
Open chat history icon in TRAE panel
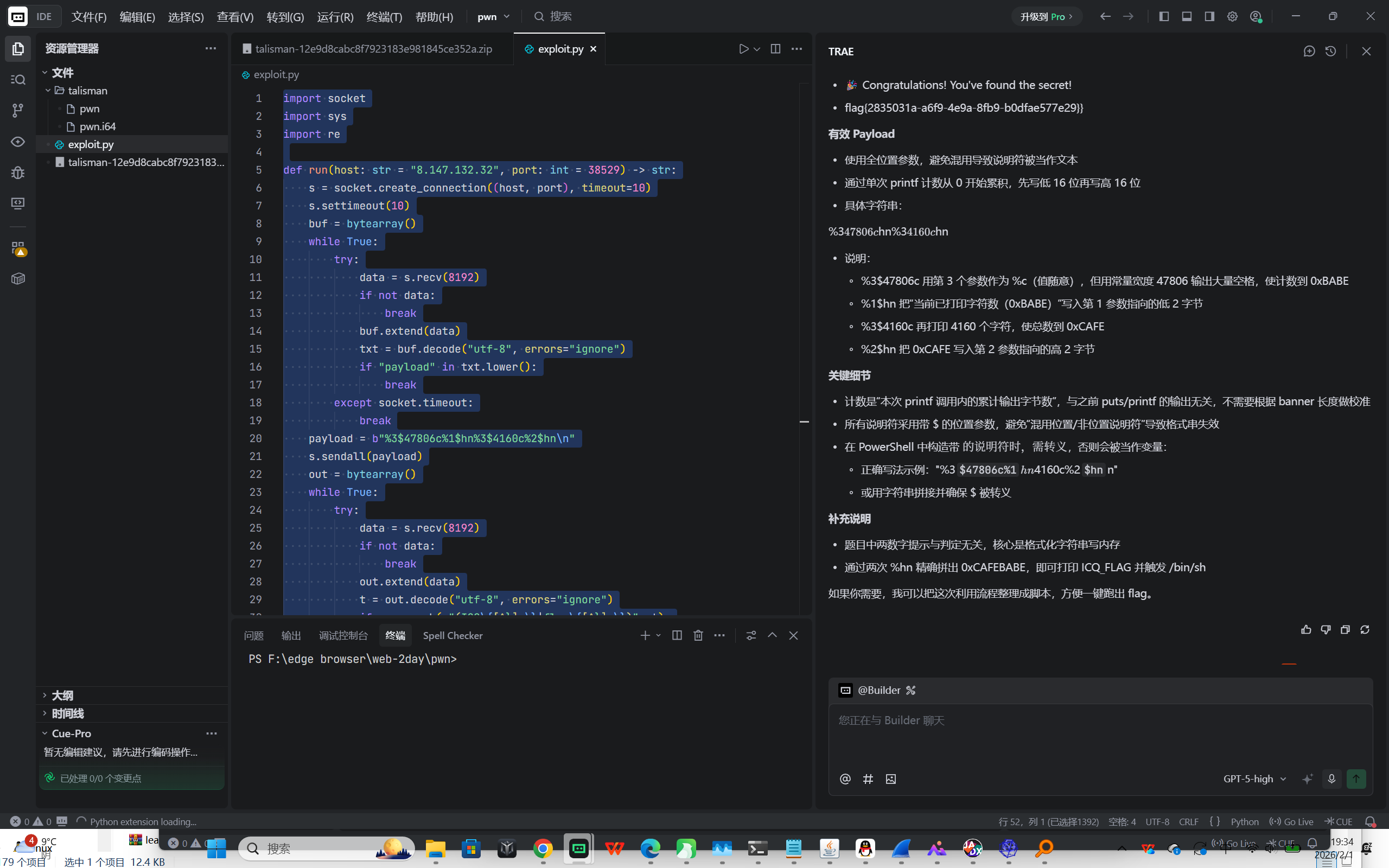coord(1330,51)
